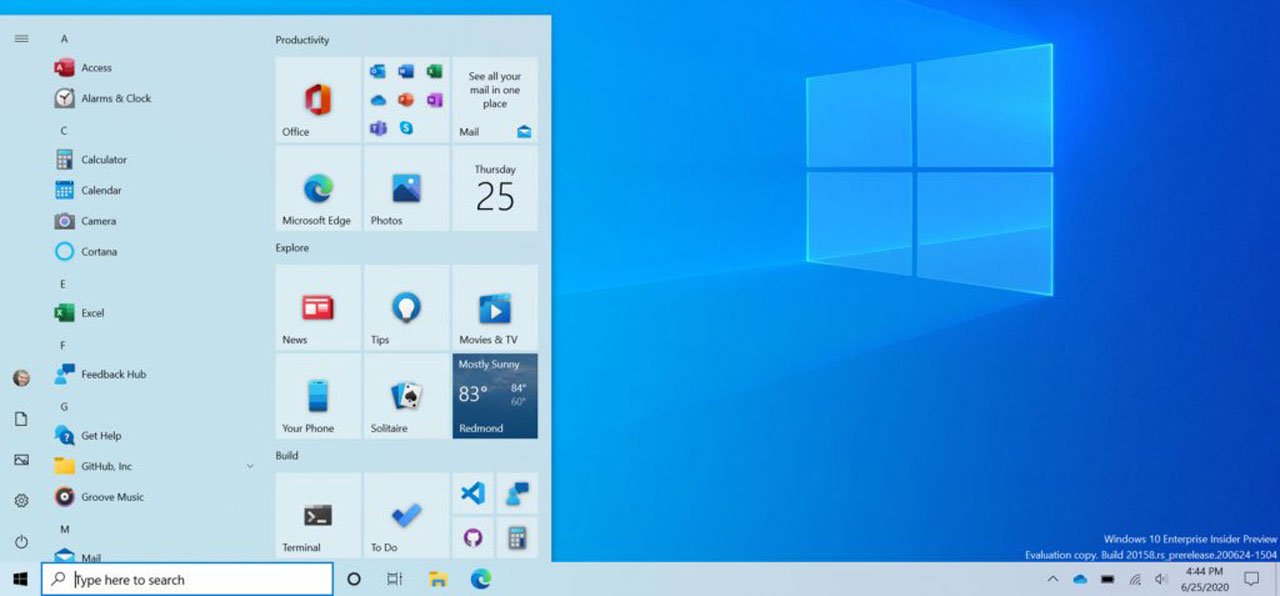Open Settings gear in Start sidebar
The image size is (1280, 596).
pos(21,501)
